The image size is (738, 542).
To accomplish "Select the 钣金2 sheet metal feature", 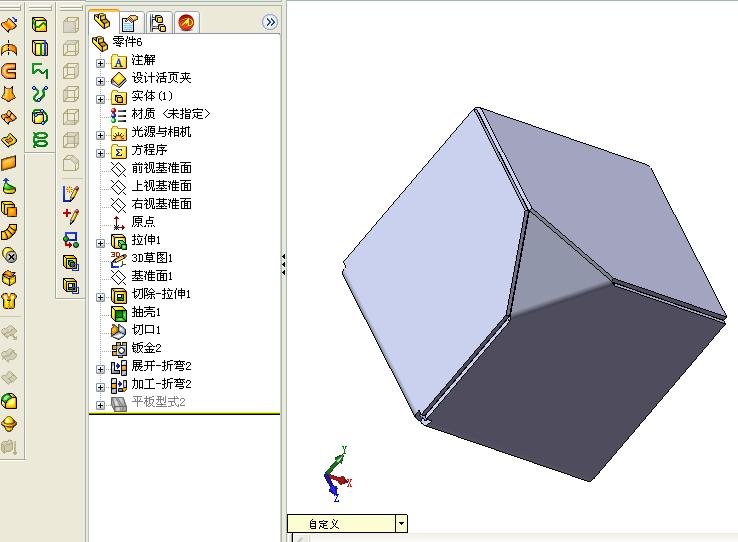I will tap(136, 348).
